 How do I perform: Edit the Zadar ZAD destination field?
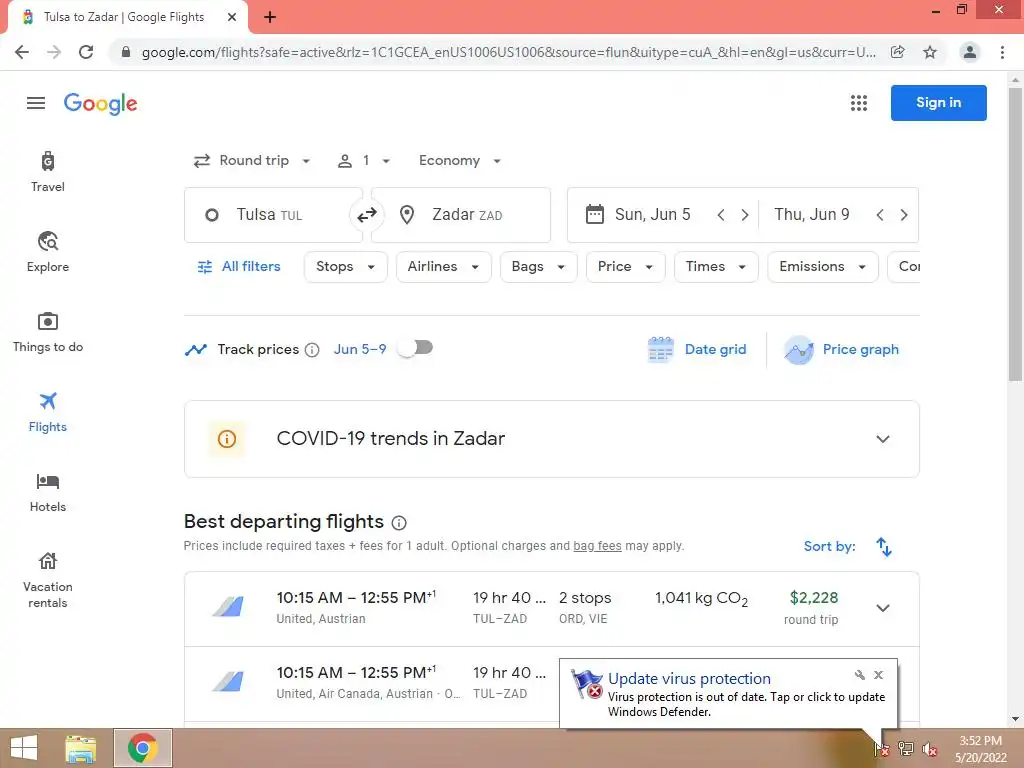(x=461, y=215)
